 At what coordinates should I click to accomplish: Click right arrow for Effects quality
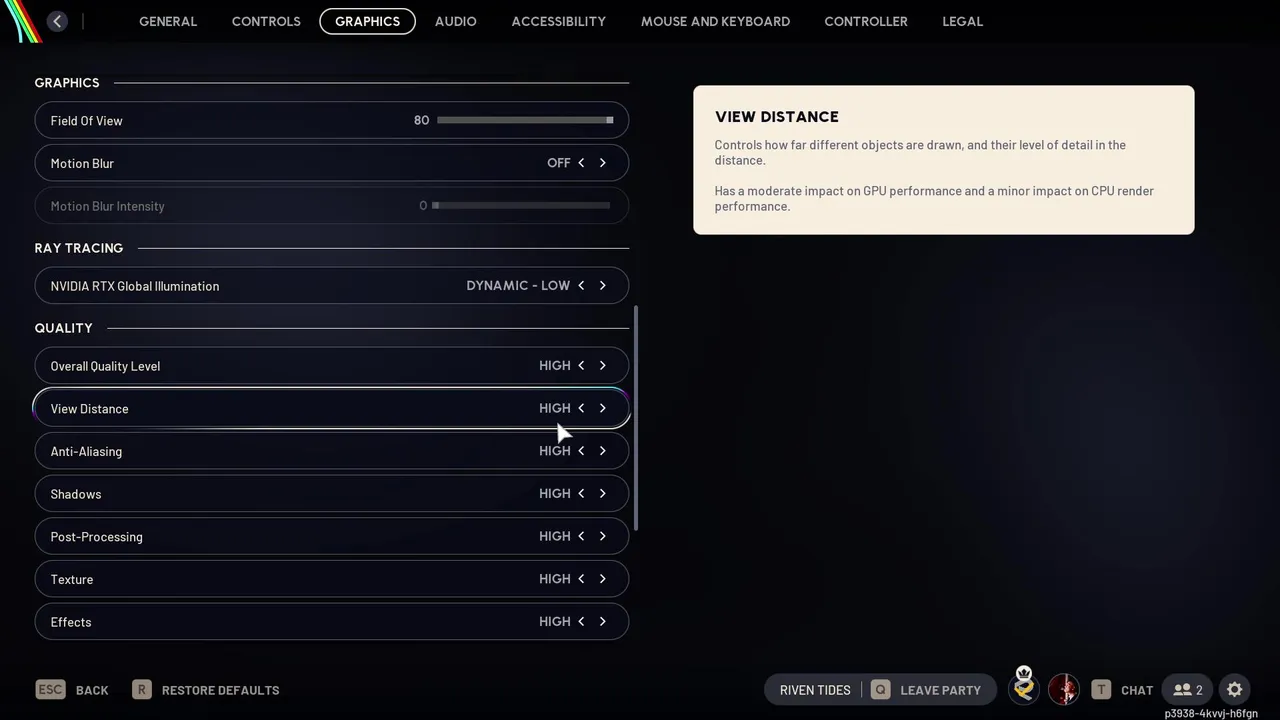point(602,622)
